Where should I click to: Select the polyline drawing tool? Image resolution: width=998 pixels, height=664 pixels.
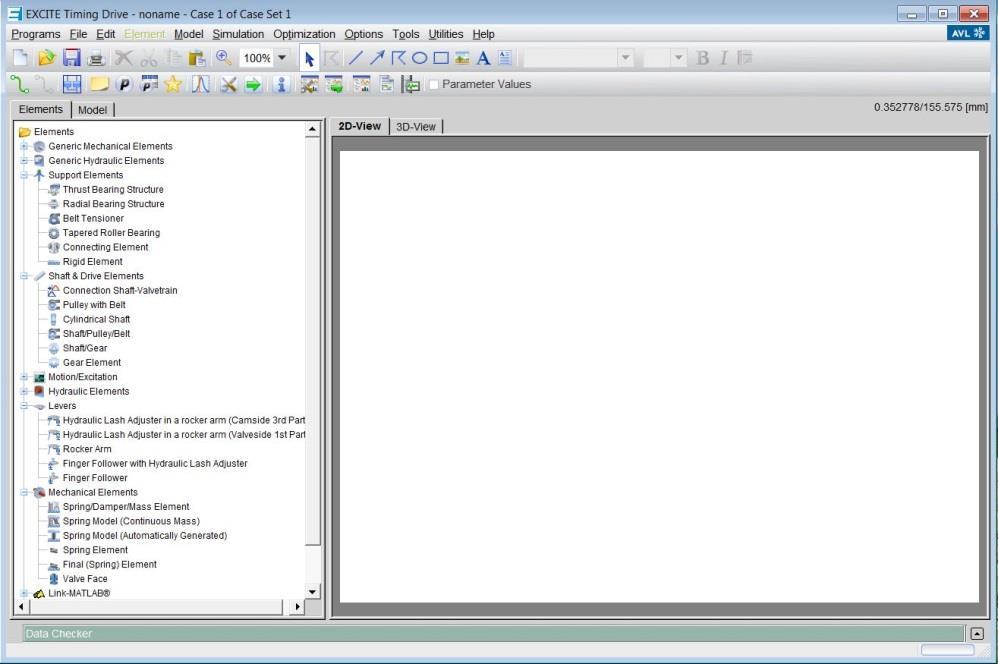398,59
